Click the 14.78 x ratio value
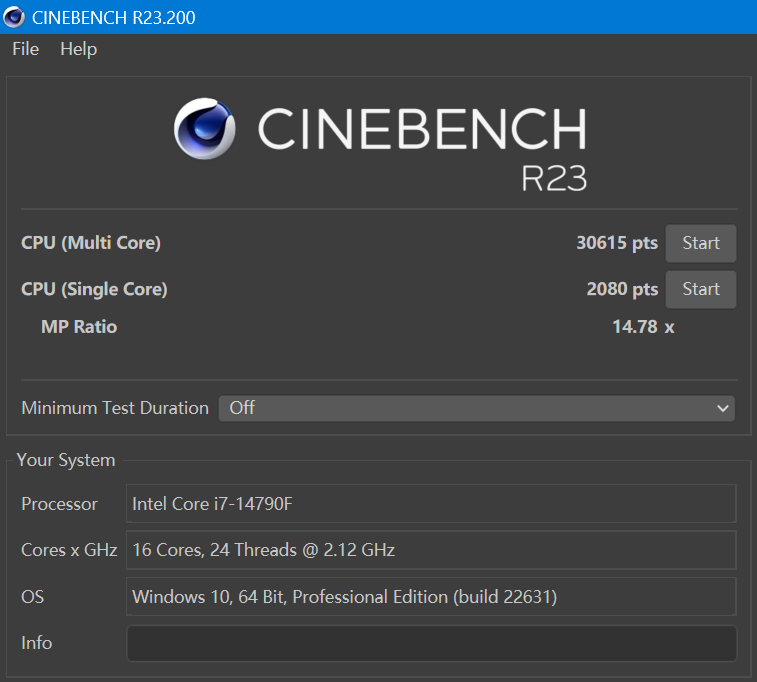 [642, 326]
